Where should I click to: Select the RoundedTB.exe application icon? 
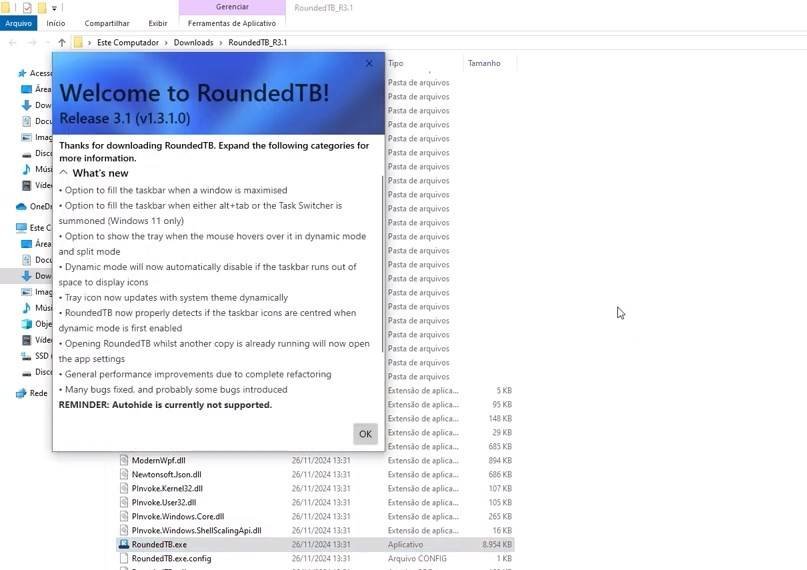coord(124,544)
